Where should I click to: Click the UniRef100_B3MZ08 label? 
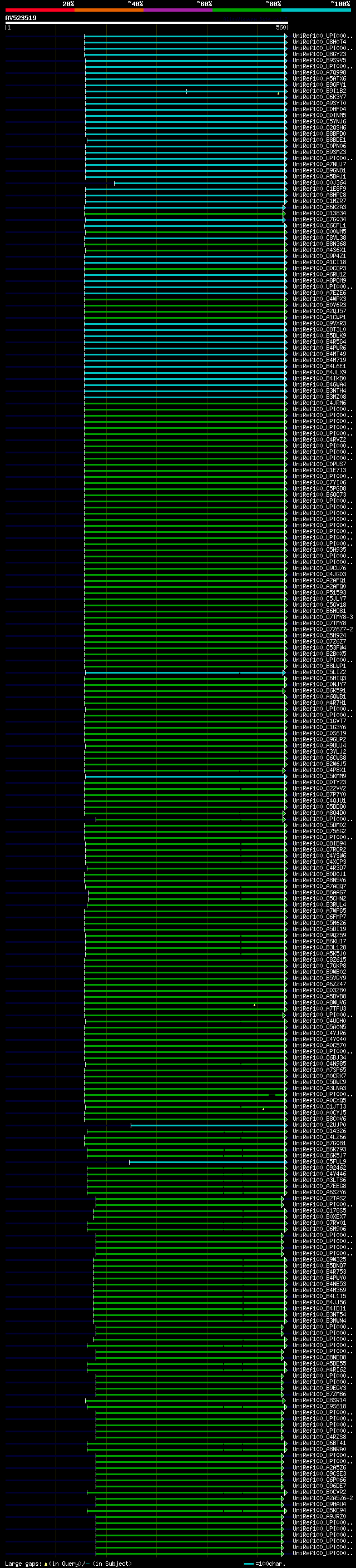pos(319,397)
